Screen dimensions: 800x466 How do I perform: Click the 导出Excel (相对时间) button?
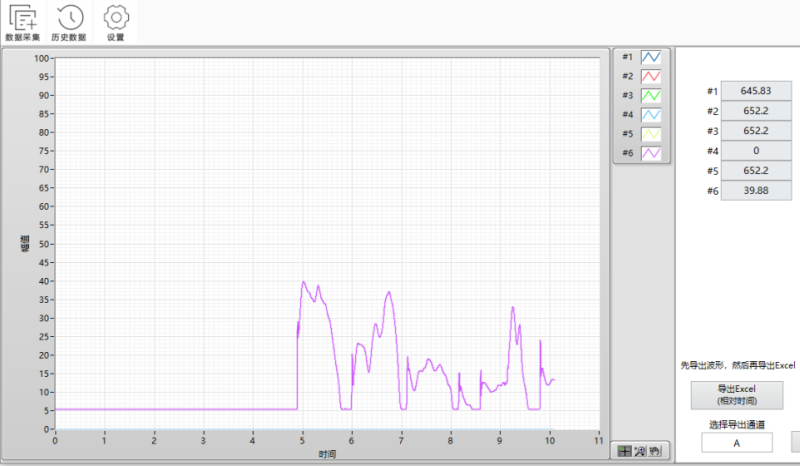click(x=736, y=394)
